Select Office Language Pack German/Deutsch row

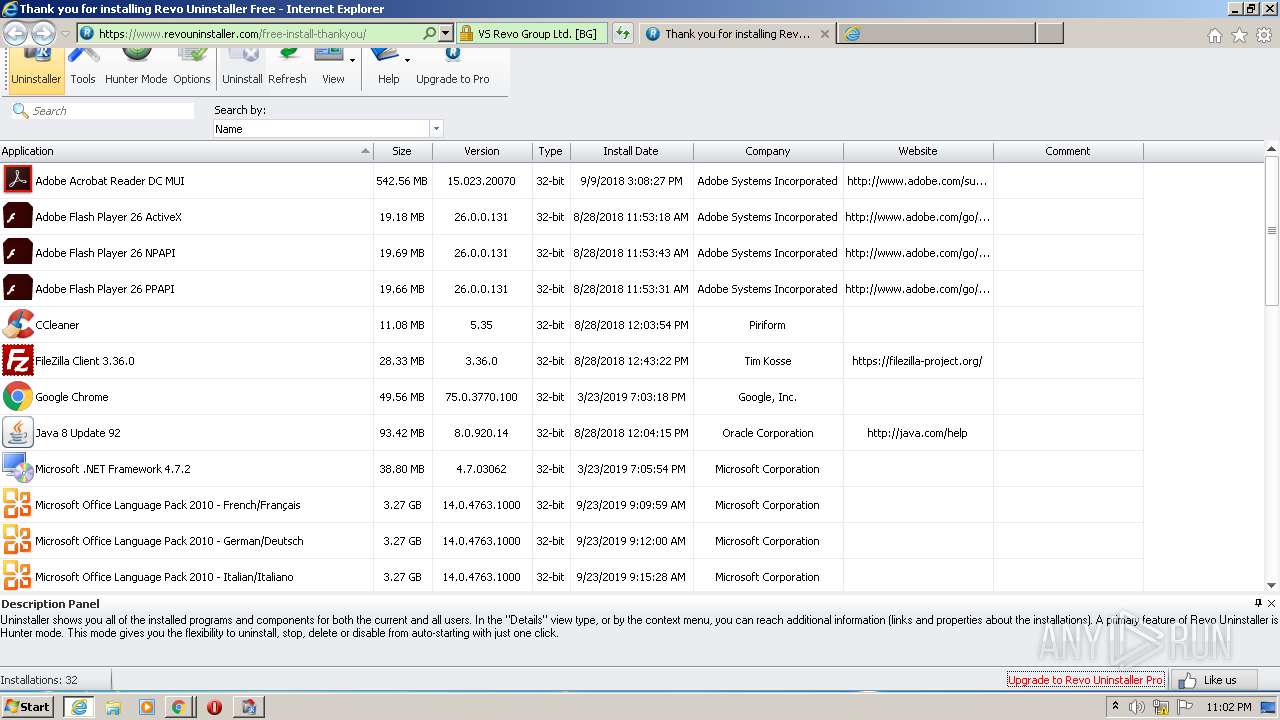[571, 541]
